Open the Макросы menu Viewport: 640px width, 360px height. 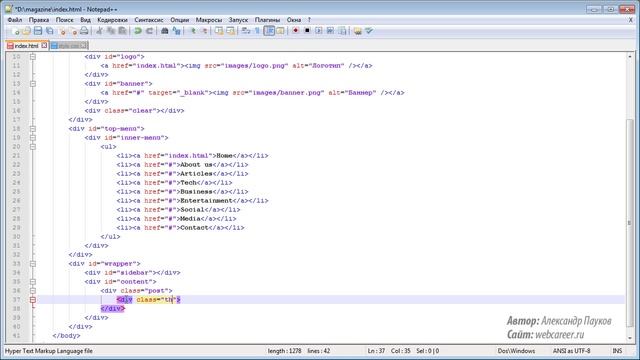(209, 20)
